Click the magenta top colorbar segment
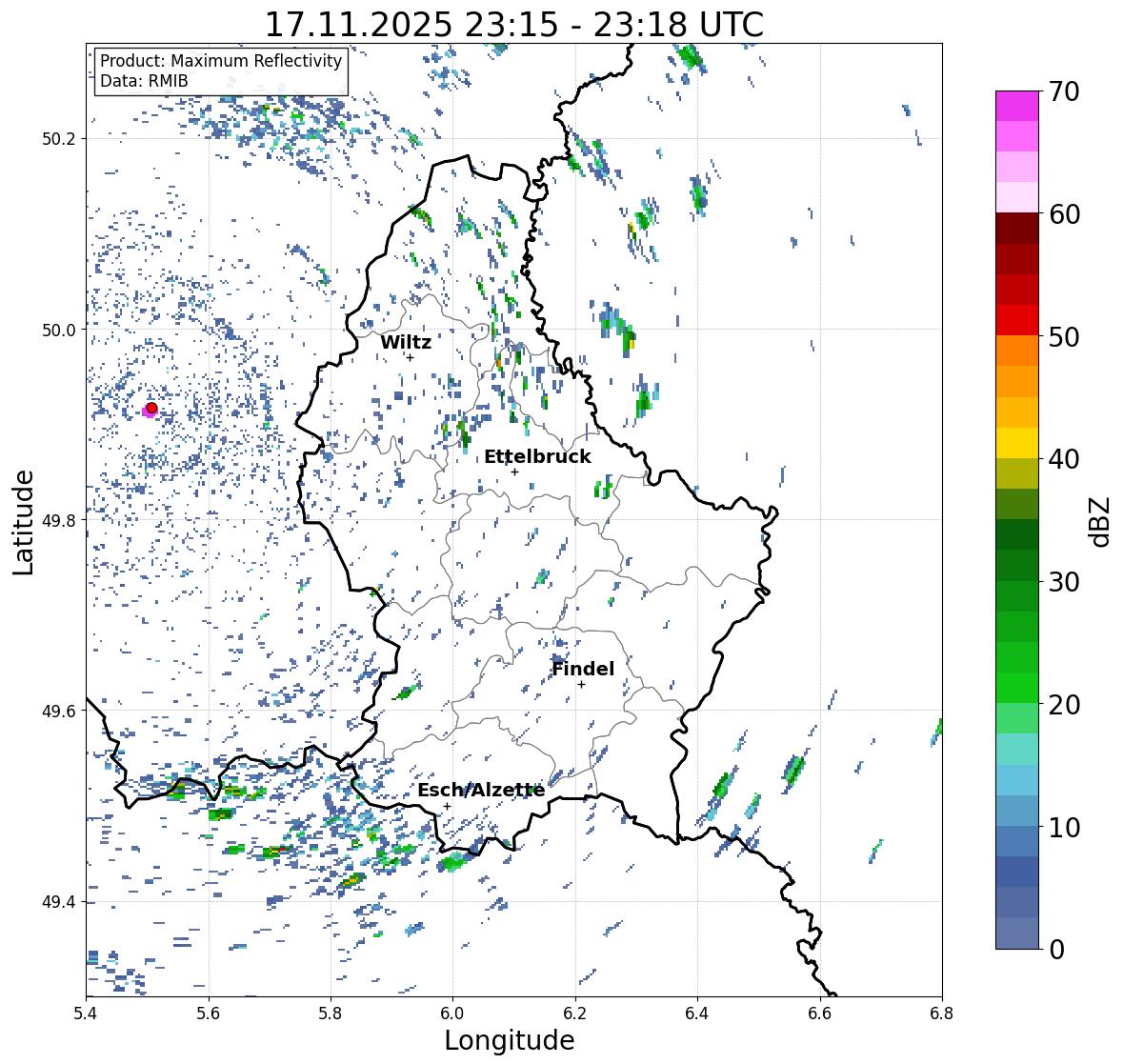The image size is (1123, 1064). (1017, 106)
